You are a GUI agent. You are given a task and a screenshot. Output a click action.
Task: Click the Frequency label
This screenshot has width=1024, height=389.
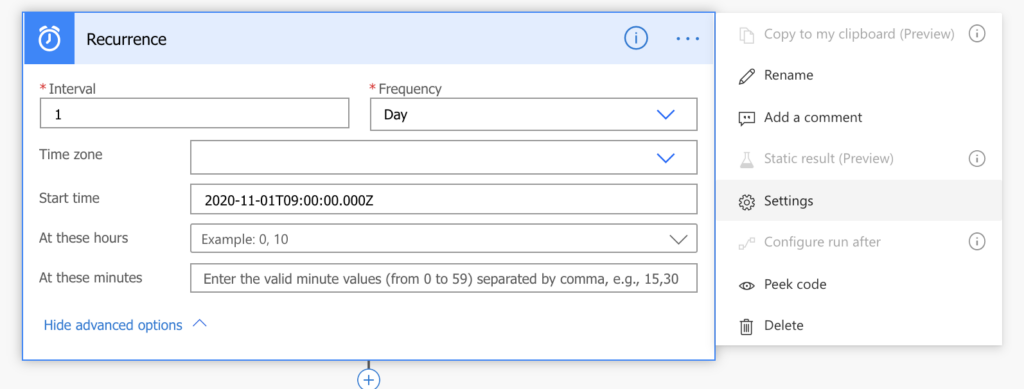point(410,89)
